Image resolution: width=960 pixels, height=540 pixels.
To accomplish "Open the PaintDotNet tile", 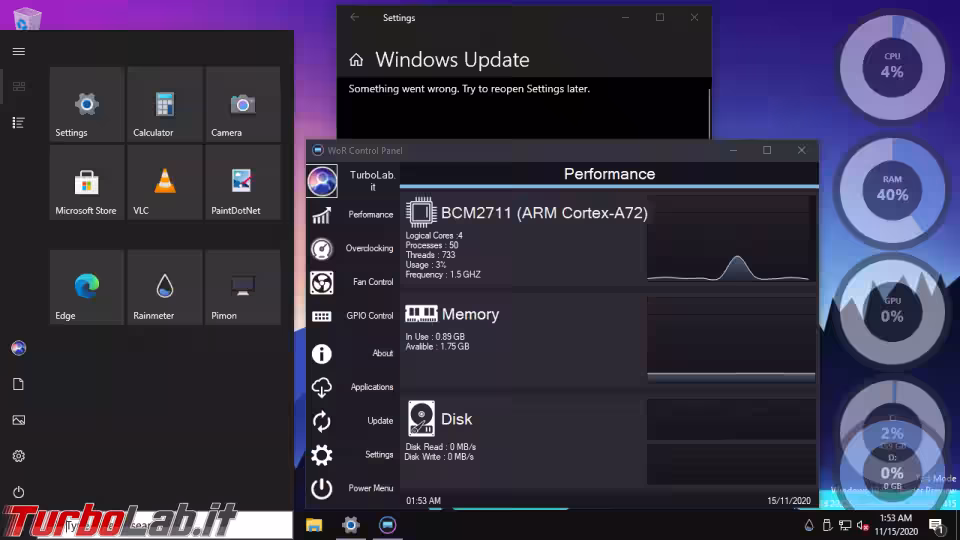I will [243, 183].
